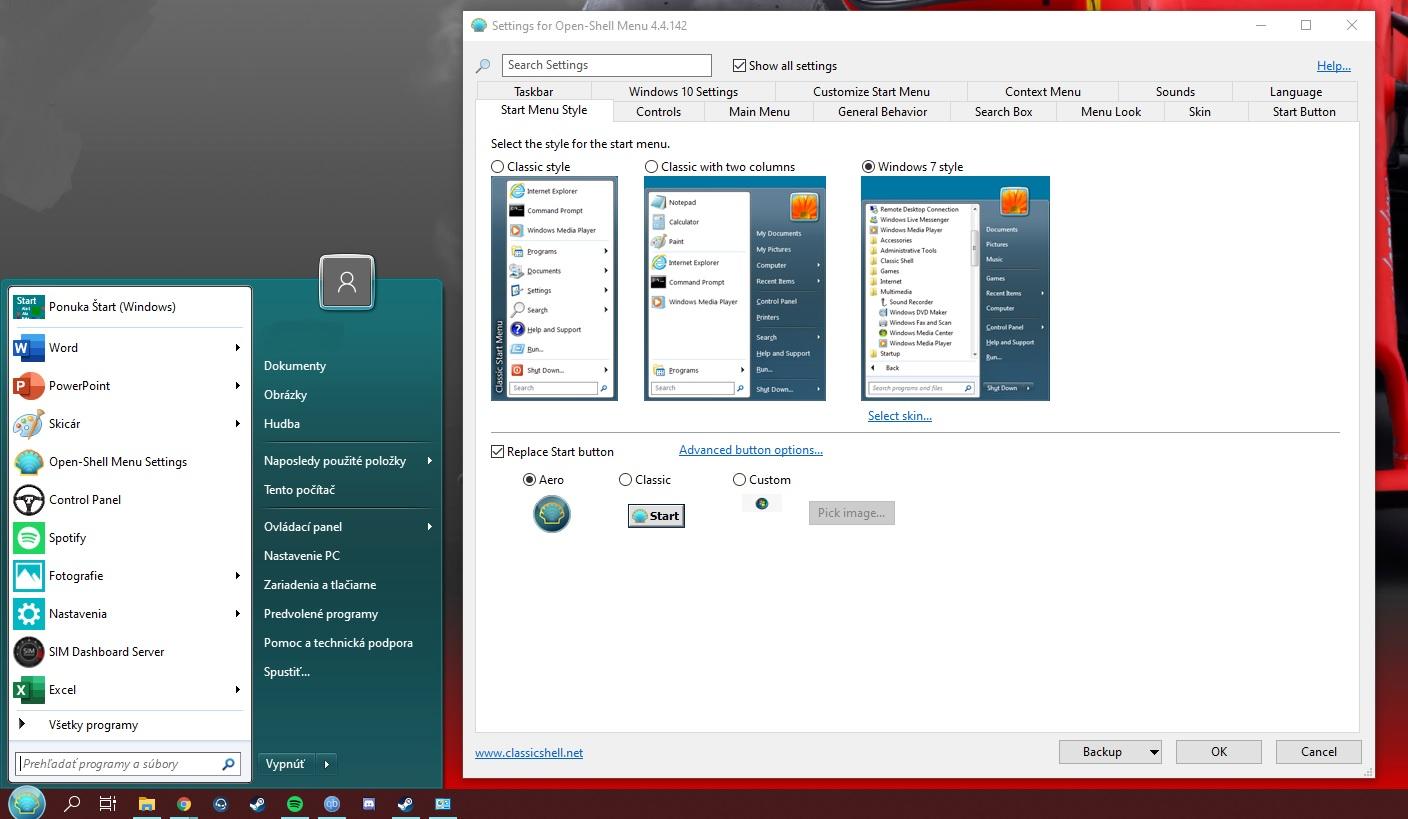Launch Excel from the start menu

click(x=62, y=689)
